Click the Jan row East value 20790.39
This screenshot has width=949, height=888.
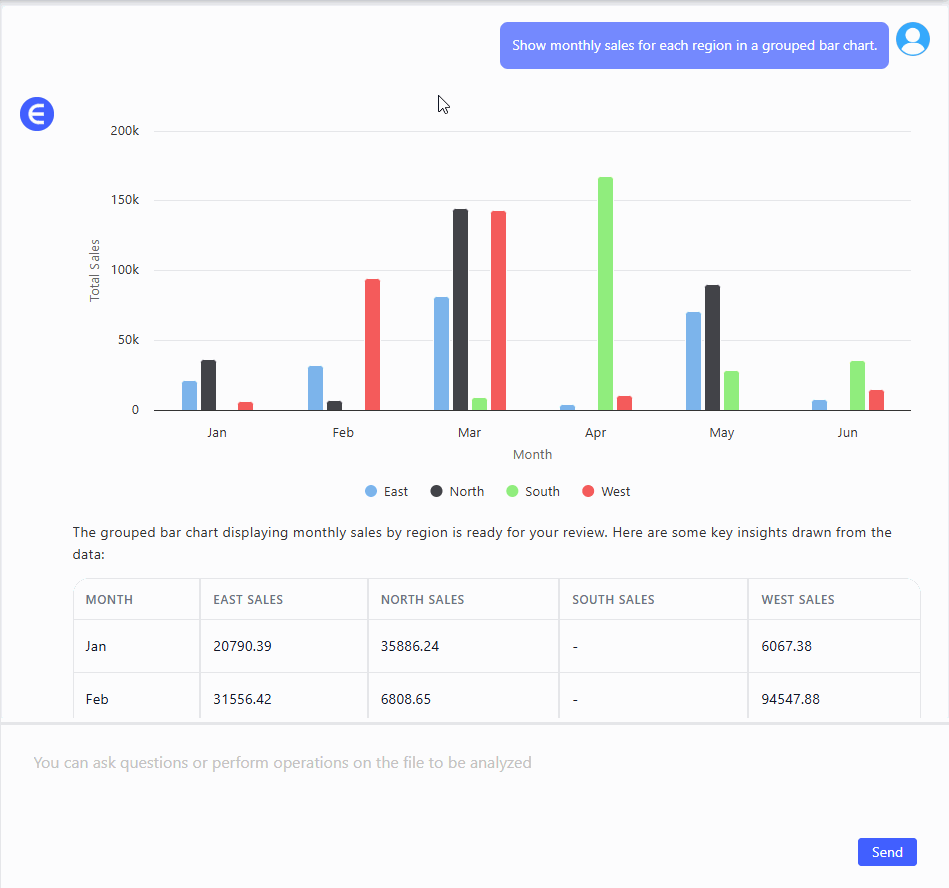(x=242, y=646)
